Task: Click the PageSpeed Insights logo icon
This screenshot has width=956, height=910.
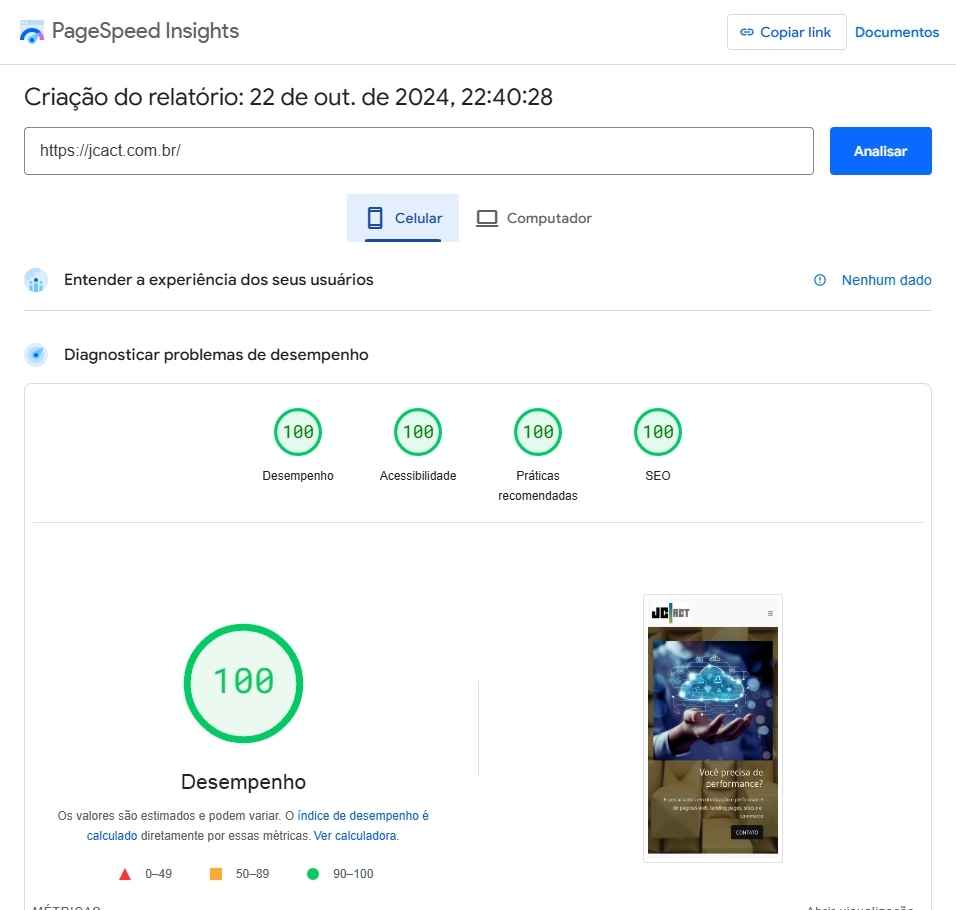Action: [x=32, y=31]
